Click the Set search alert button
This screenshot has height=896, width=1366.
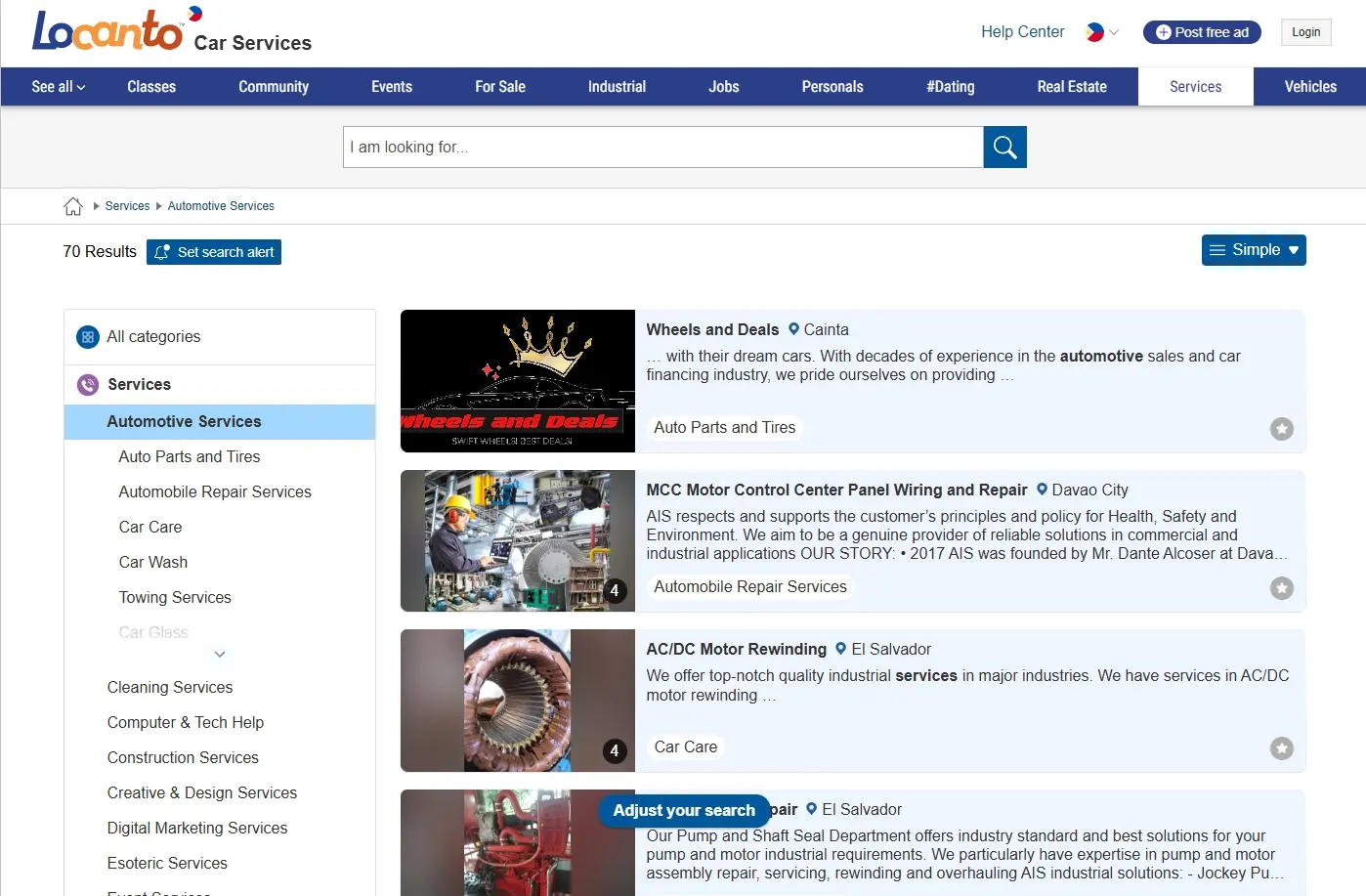click(x=214, y=252)
